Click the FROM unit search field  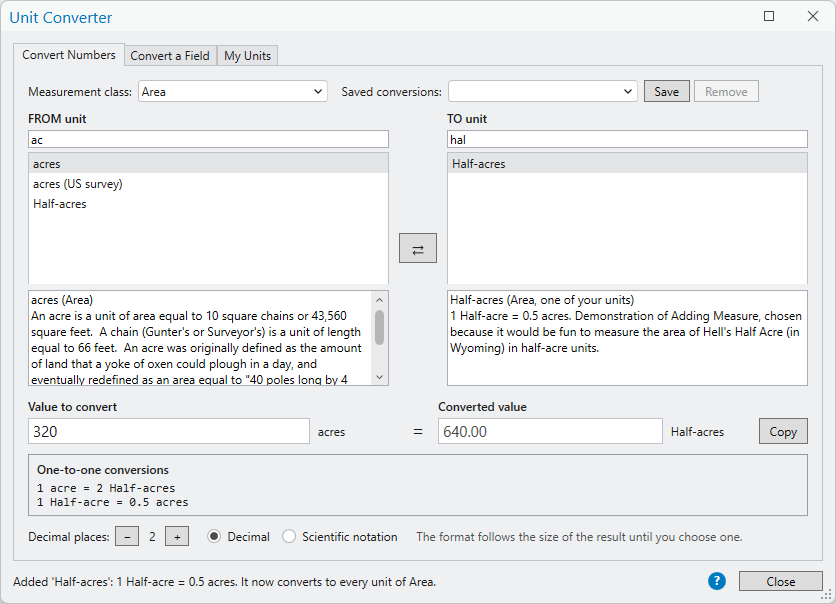click(x=208, y=139)
